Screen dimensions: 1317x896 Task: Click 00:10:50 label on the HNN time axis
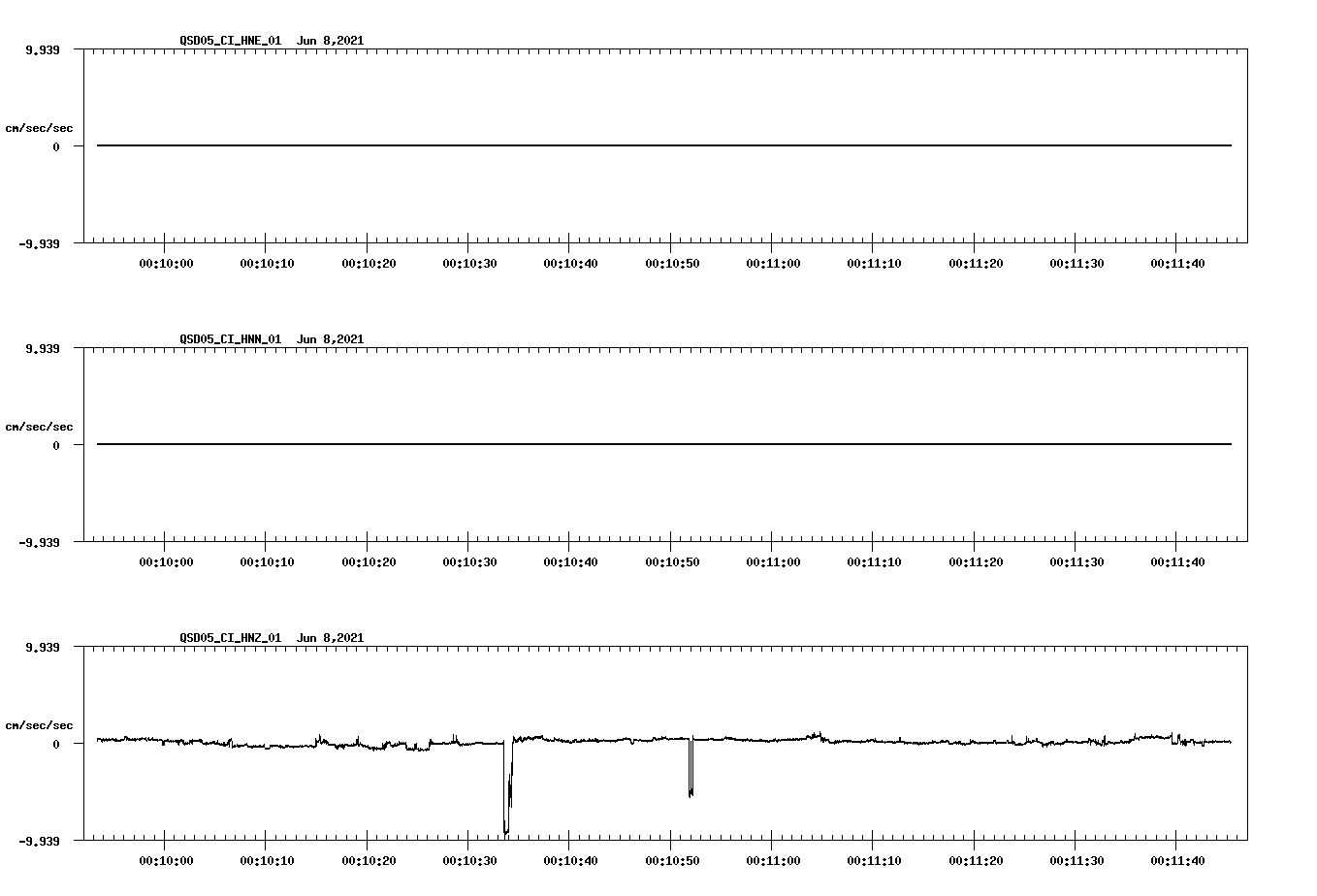pyautogui.click(x=671, y=562)
